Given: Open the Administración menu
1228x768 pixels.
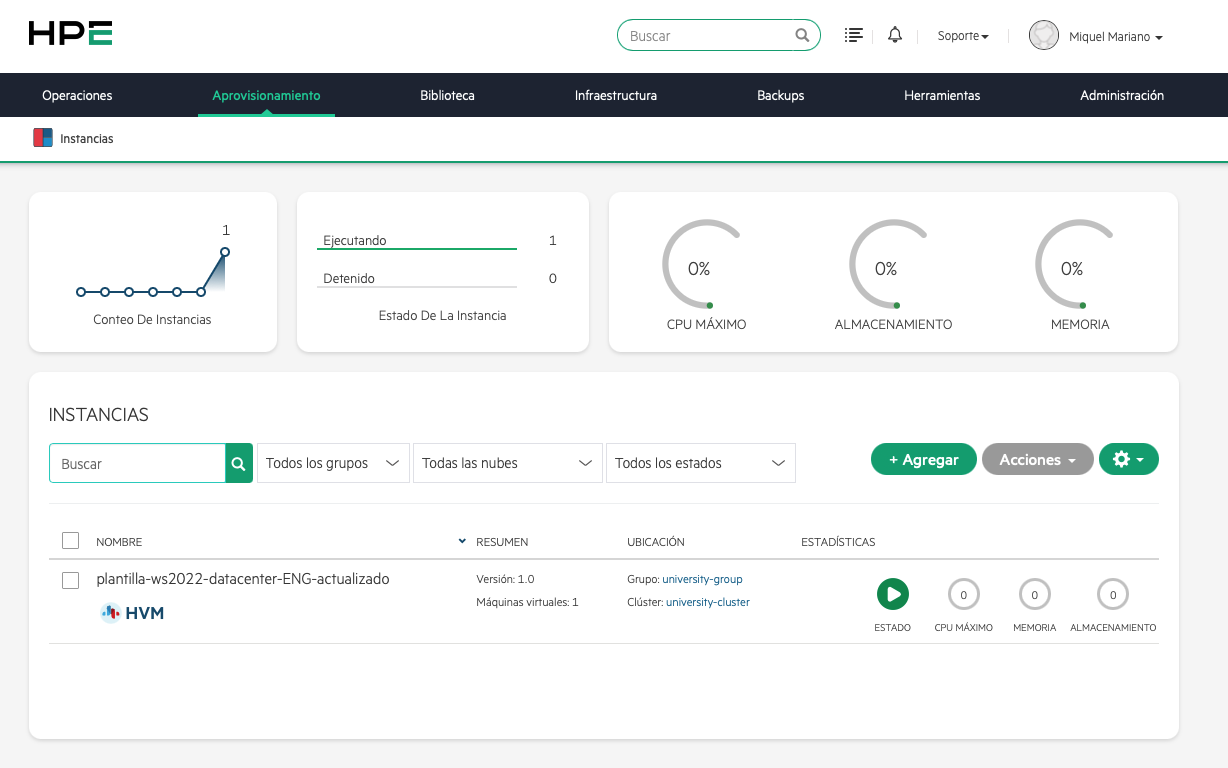Looking at the screenshot, I should (x=1122, y=96).
